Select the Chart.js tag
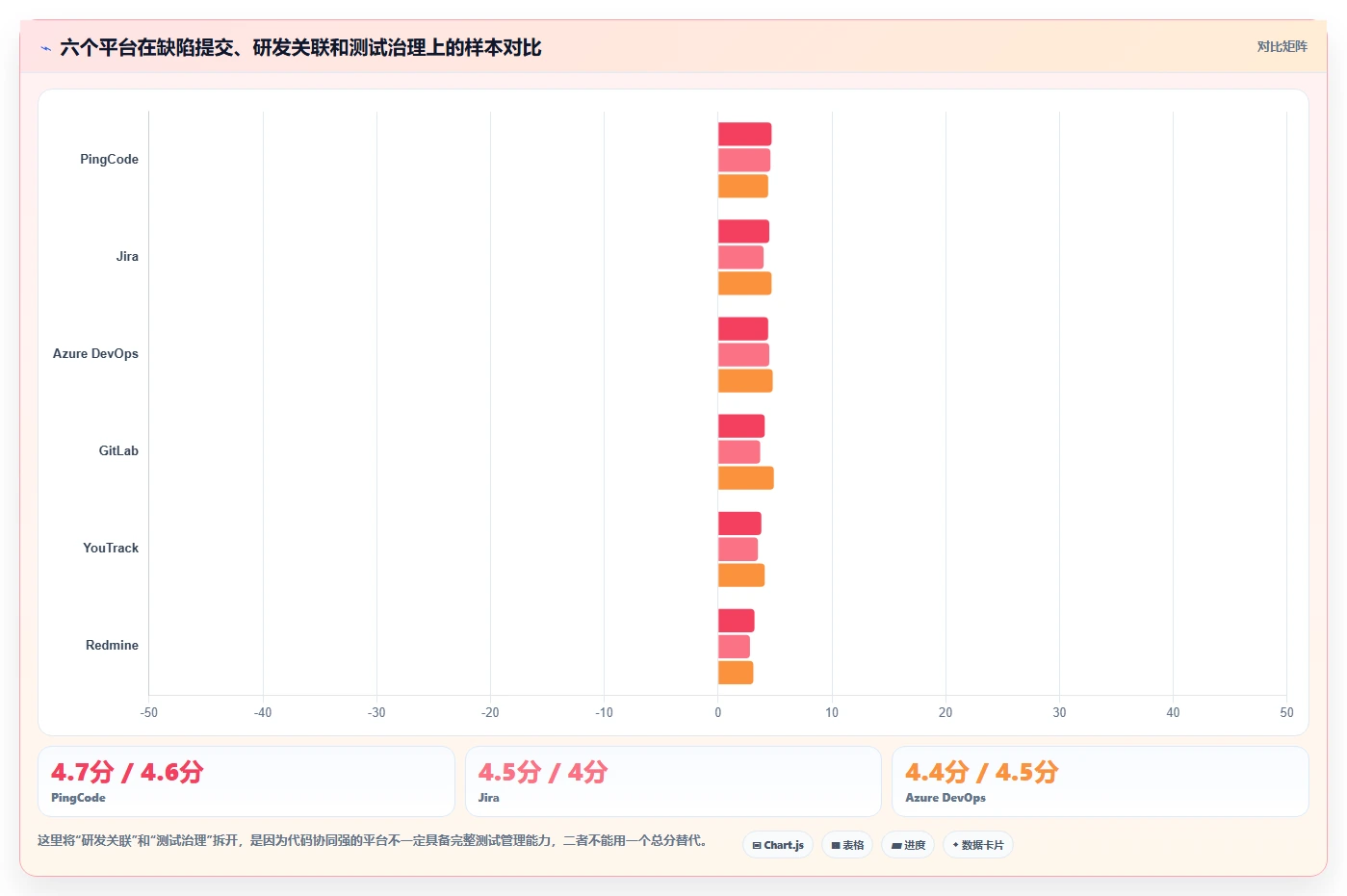This screenshot has width=1347, height=896. tap(778, 845)
